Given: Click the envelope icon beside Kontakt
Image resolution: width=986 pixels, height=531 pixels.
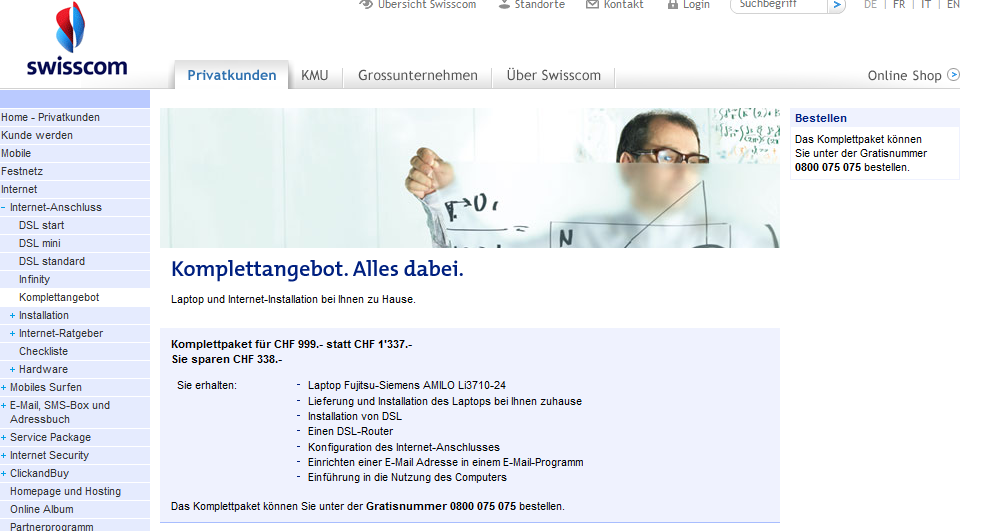Looking at the screenshot, I should coord(592,4).
